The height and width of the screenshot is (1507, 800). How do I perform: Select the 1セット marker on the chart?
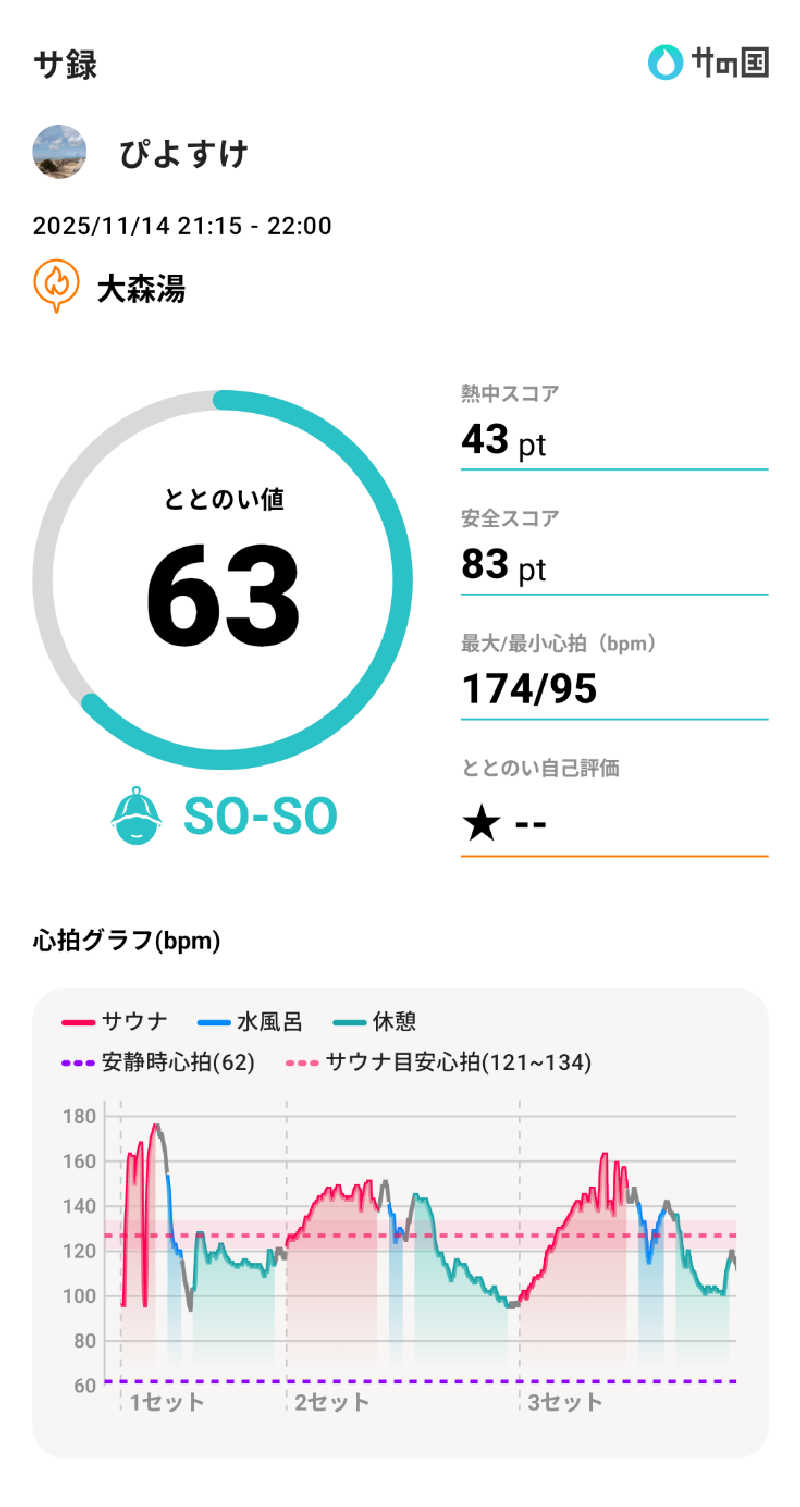point(166,1401)
